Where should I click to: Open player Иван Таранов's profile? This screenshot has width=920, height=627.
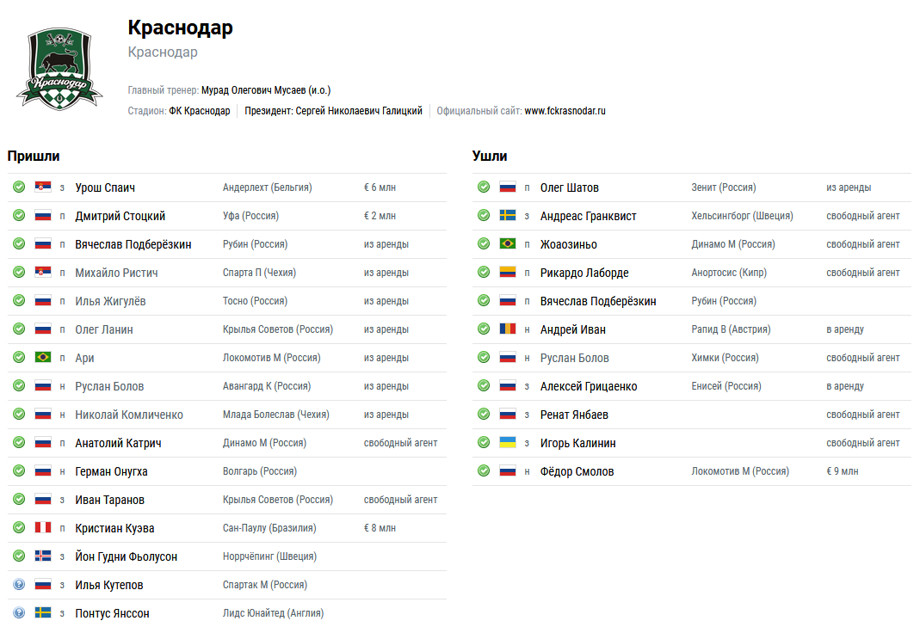point(110,500)
